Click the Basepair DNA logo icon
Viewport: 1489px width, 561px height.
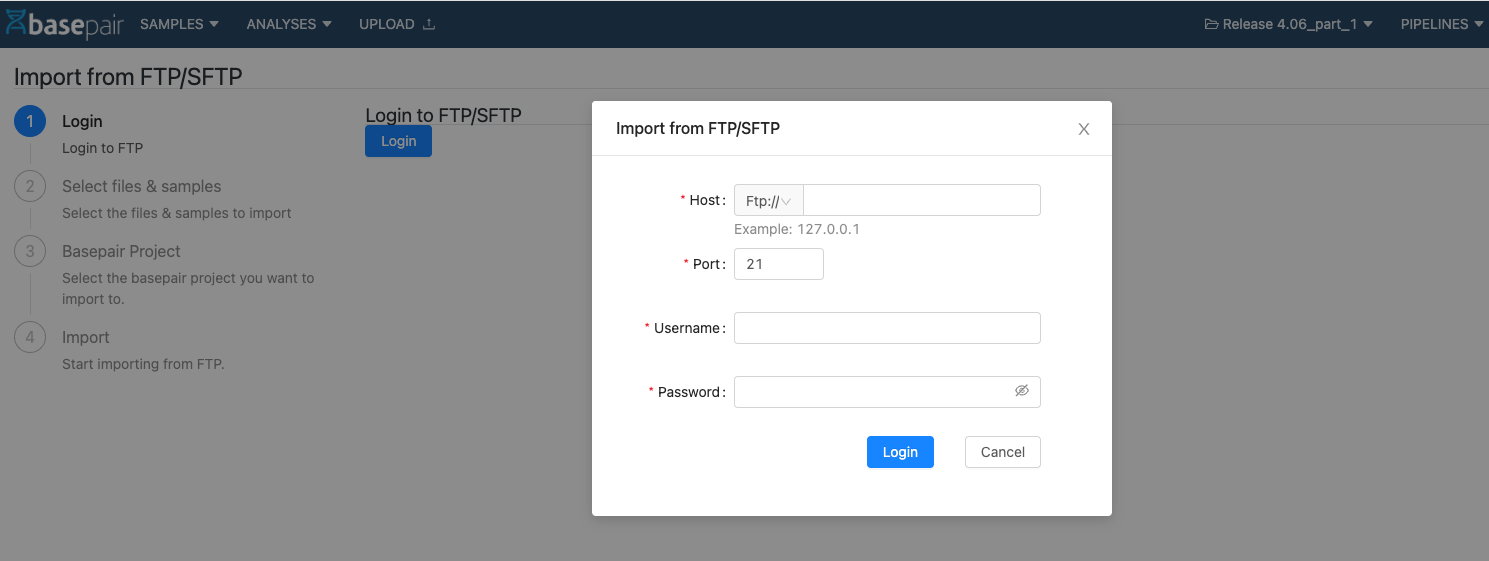14,23
